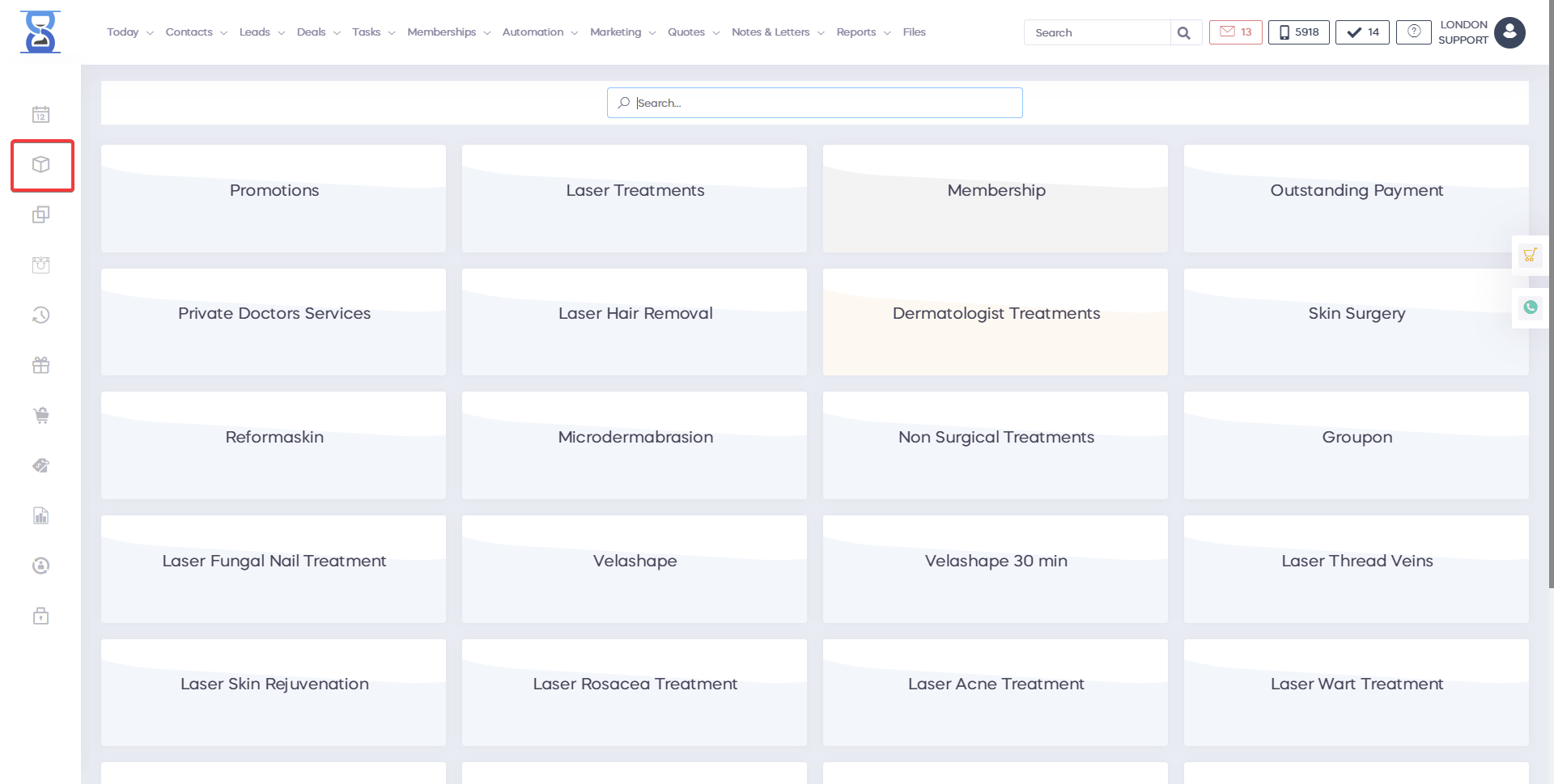Click the gift box sidebar icon
The width and height of the screenshot is (1554, 784).
[x=41, y=366]
